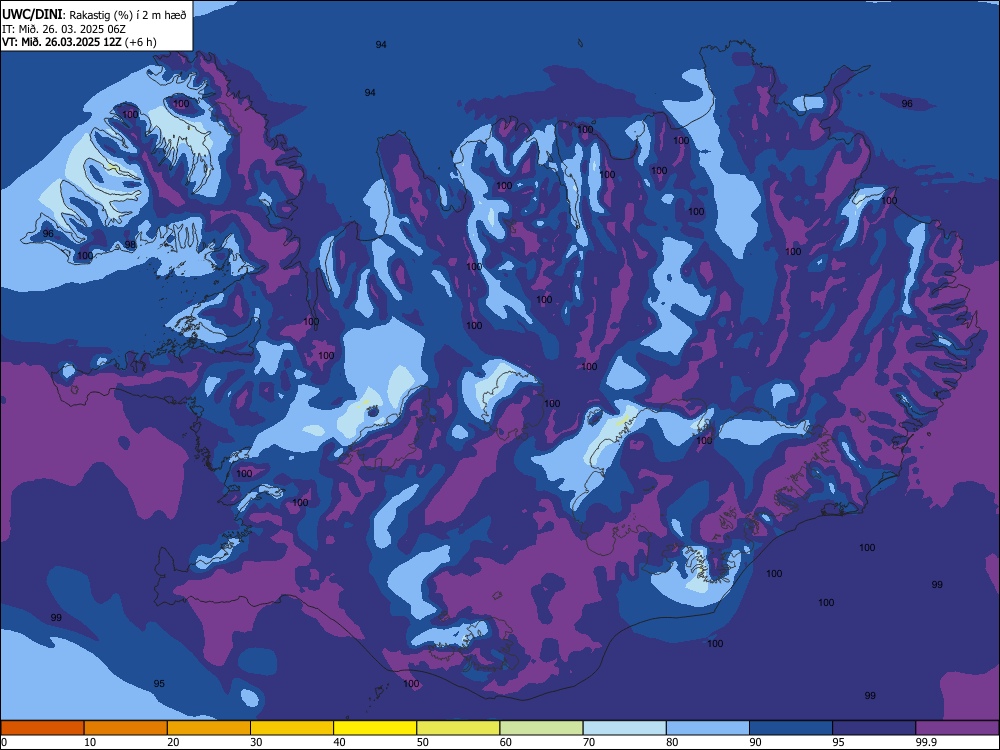Click the purple above-99.9 legend swatch
Screen dimensions: 1000x750
(x=958, y=728)
